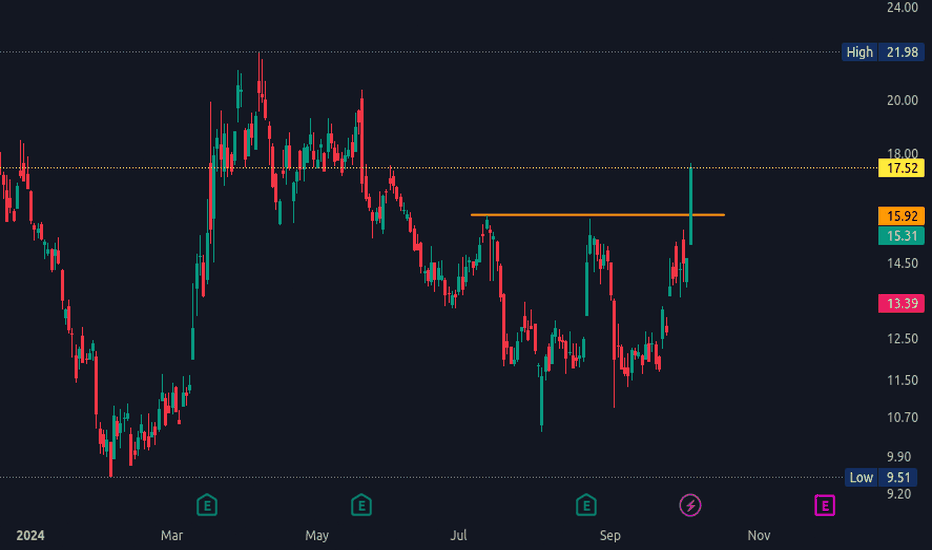Click the 20.00 price scale value
Screen dimensions: 932x550
tap(902, 100)
